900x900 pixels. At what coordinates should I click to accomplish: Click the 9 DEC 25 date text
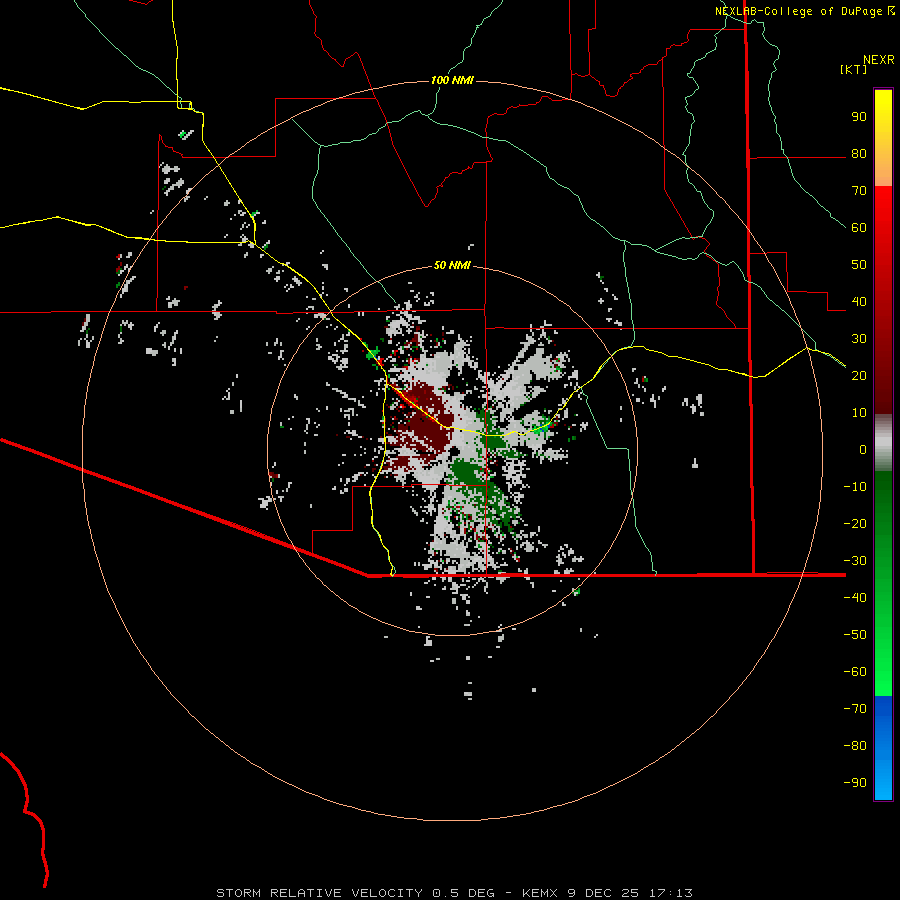click(603, 893)
